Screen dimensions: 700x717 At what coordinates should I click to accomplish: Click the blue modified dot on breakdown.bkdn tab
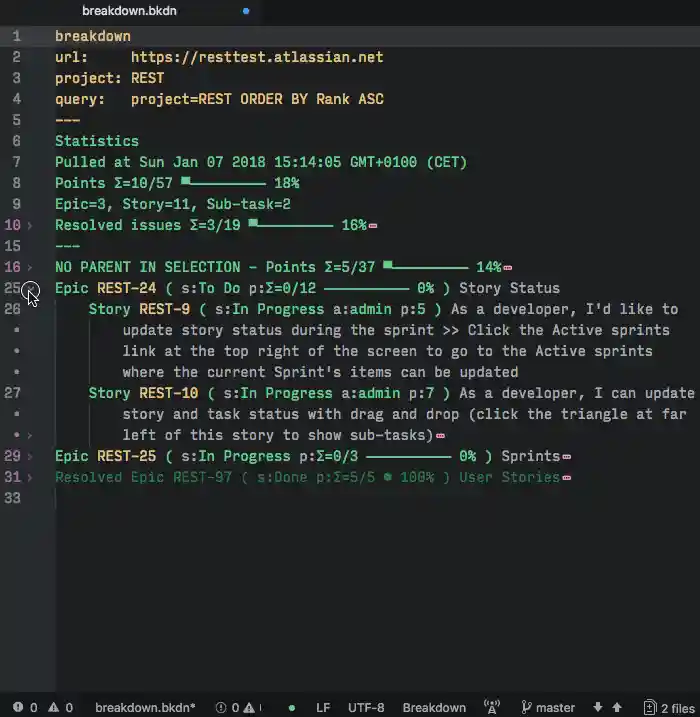click(246, 11)
